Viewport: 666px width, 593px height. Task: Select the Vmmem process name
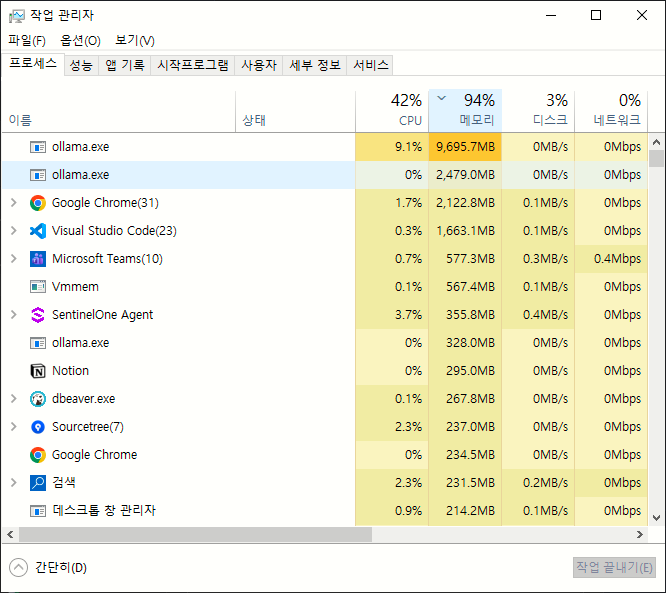click(x=75, y=287)
